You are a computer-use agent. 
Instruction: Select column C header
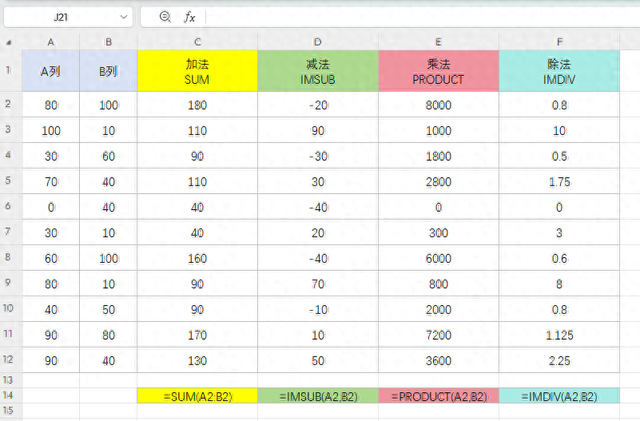197,42
